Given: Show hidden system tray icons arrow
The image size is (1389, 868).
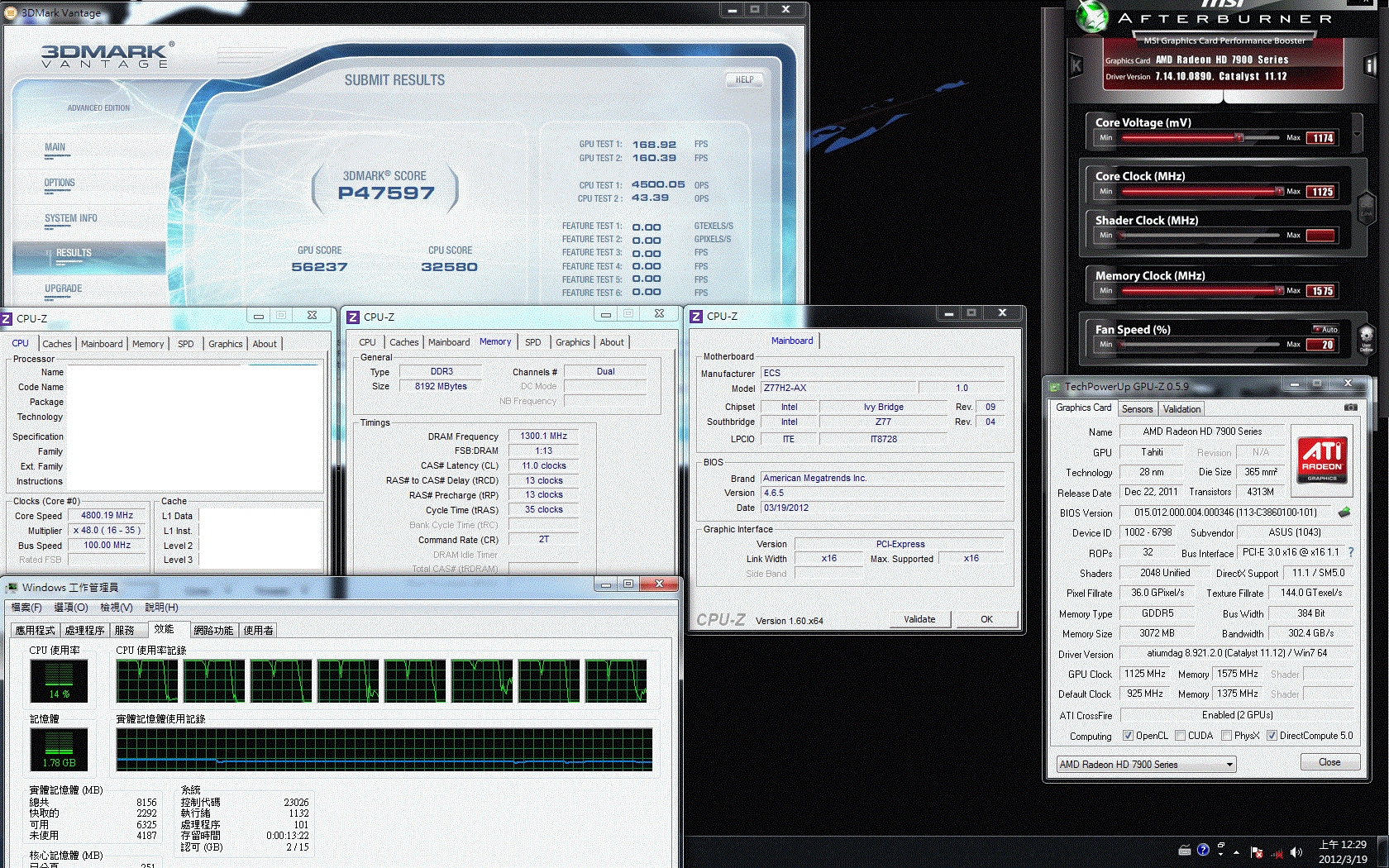Looking at the screenshot, I should click(x=1236, y=852).
